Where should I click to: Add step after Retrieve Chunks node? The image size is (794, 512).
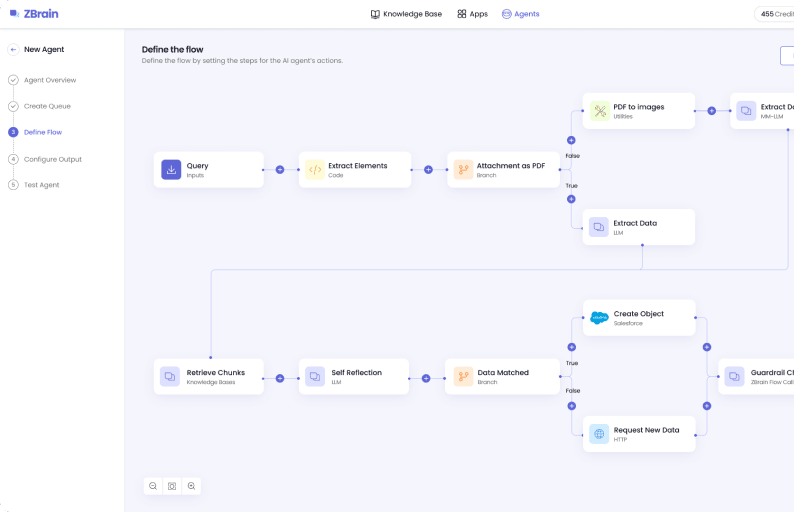click(280, 378)
